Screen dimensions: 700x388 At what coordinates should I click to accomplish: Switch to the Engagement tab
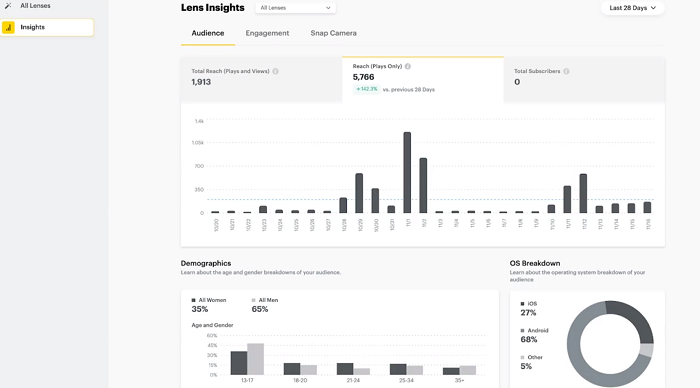pos(267,33)
